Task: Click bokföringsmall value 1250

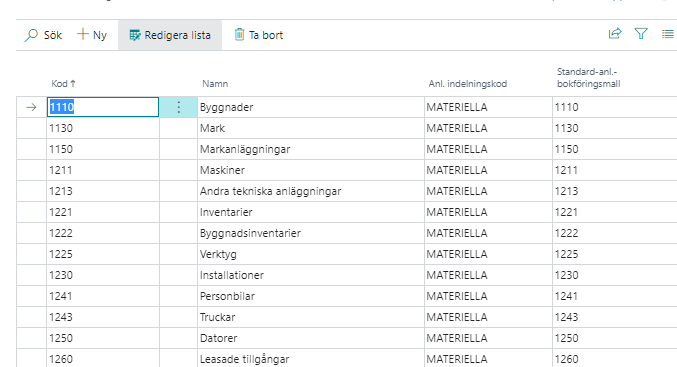Action: point(566,339)
